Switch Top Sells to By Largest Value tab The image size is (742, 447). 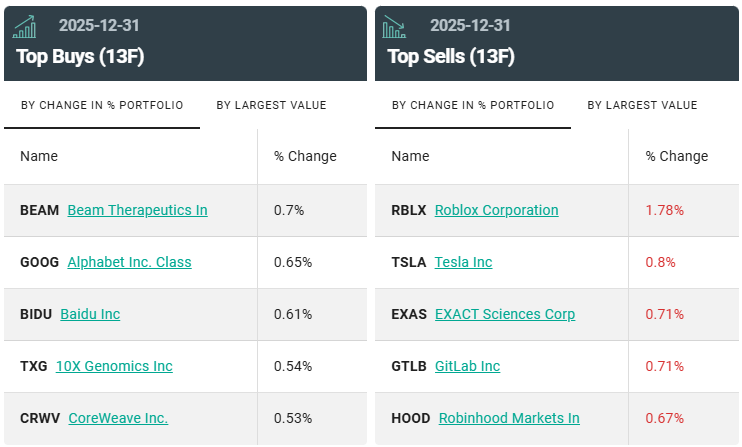click(x=642, y=106)
